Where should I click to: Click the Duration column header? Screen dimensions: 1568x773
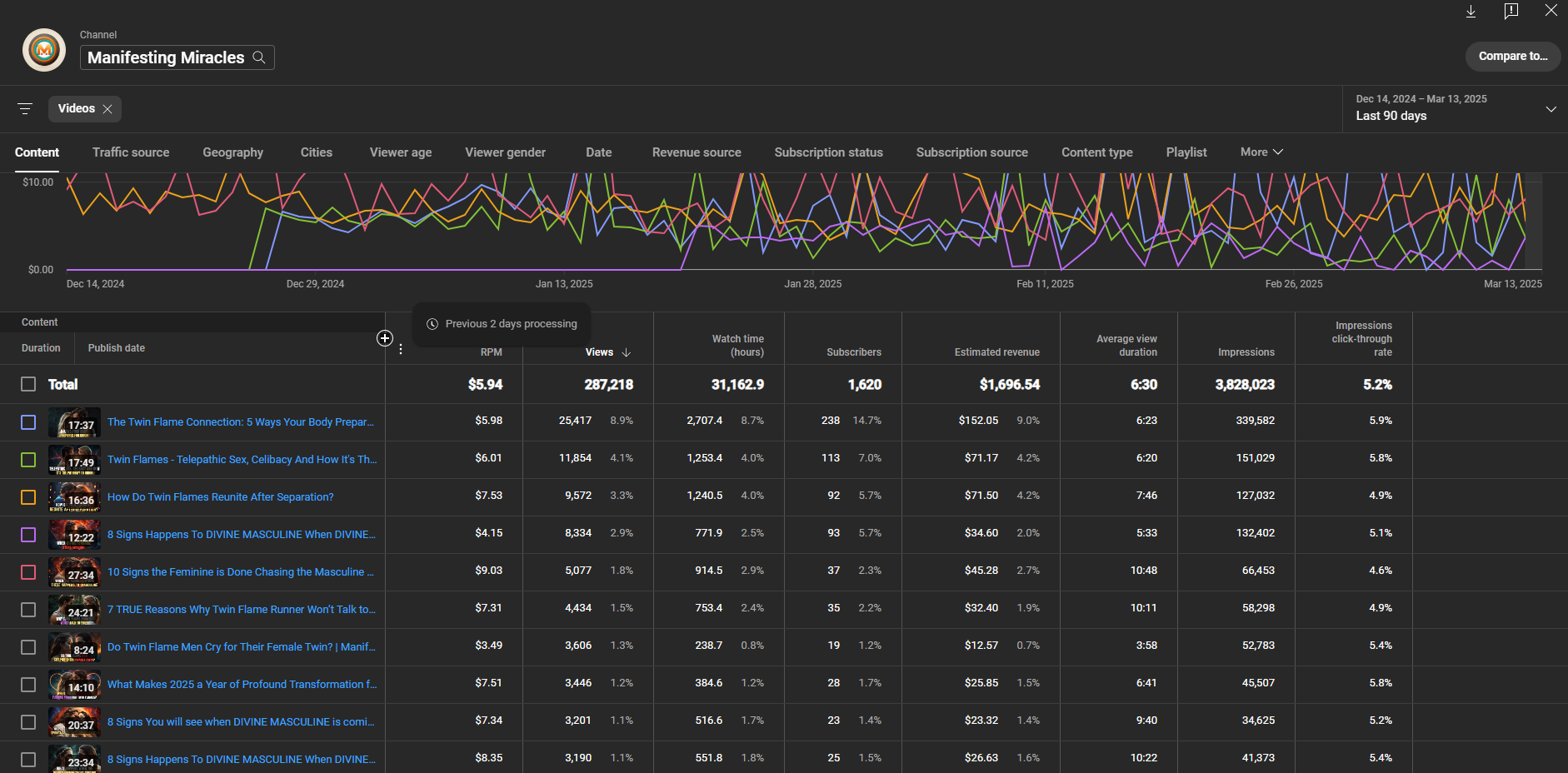41,348
